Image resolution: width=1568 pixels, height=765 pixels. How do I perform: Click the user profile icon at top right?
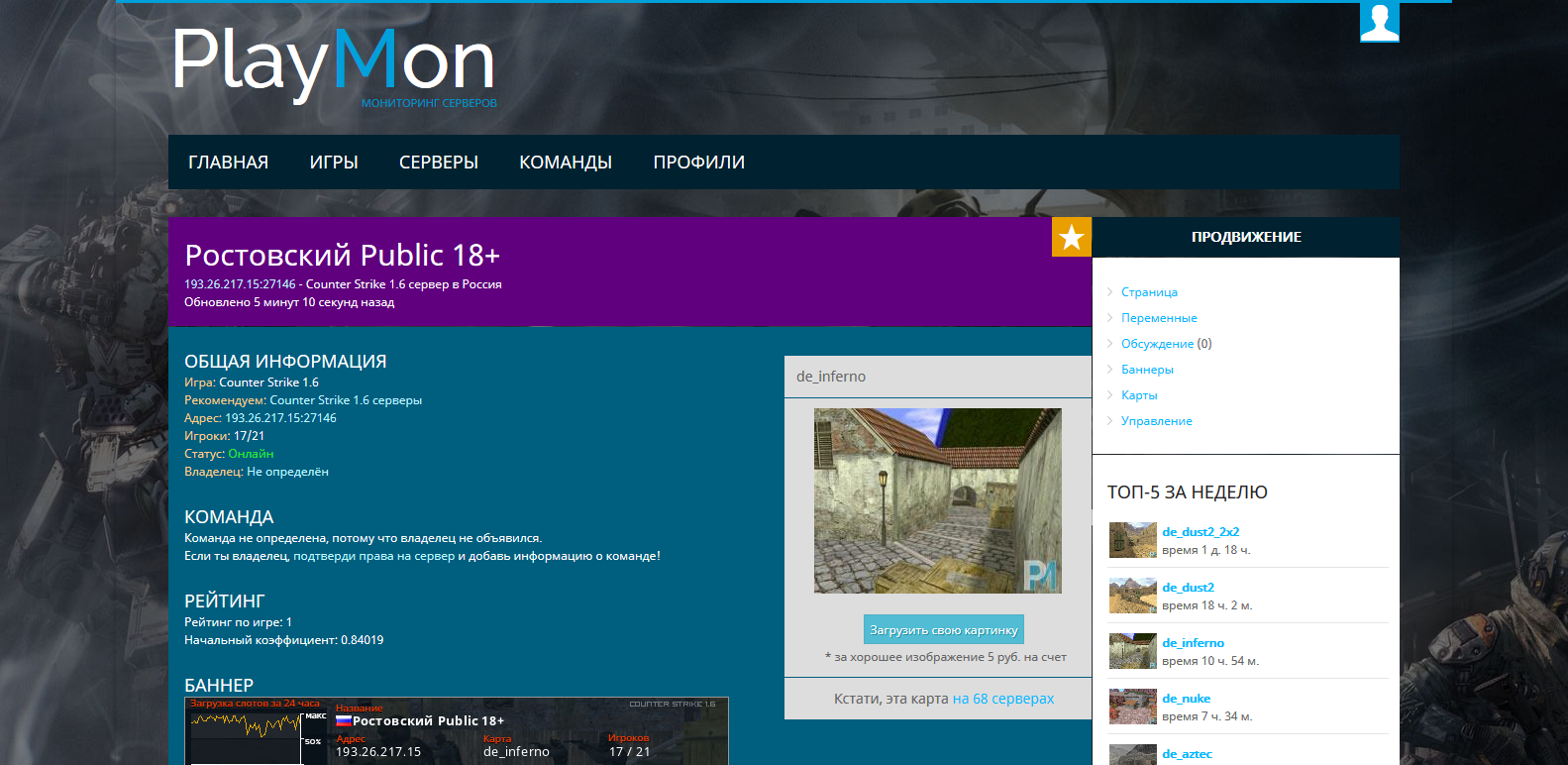pyautogui.click(x=1379, y=21)
